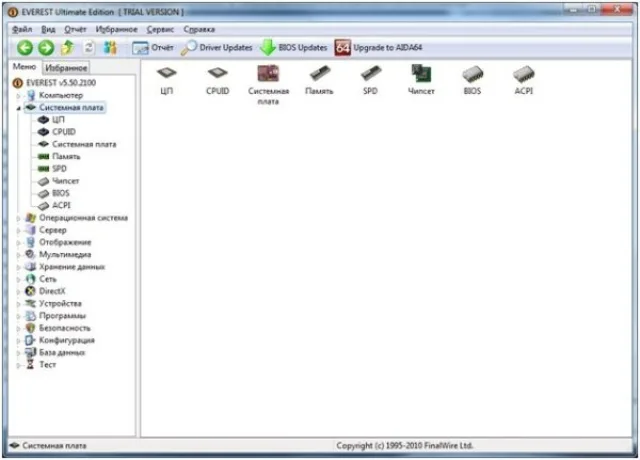Go up one level with the Up arrow icon
Screen dimensions: 640x460
click(68, 48)
